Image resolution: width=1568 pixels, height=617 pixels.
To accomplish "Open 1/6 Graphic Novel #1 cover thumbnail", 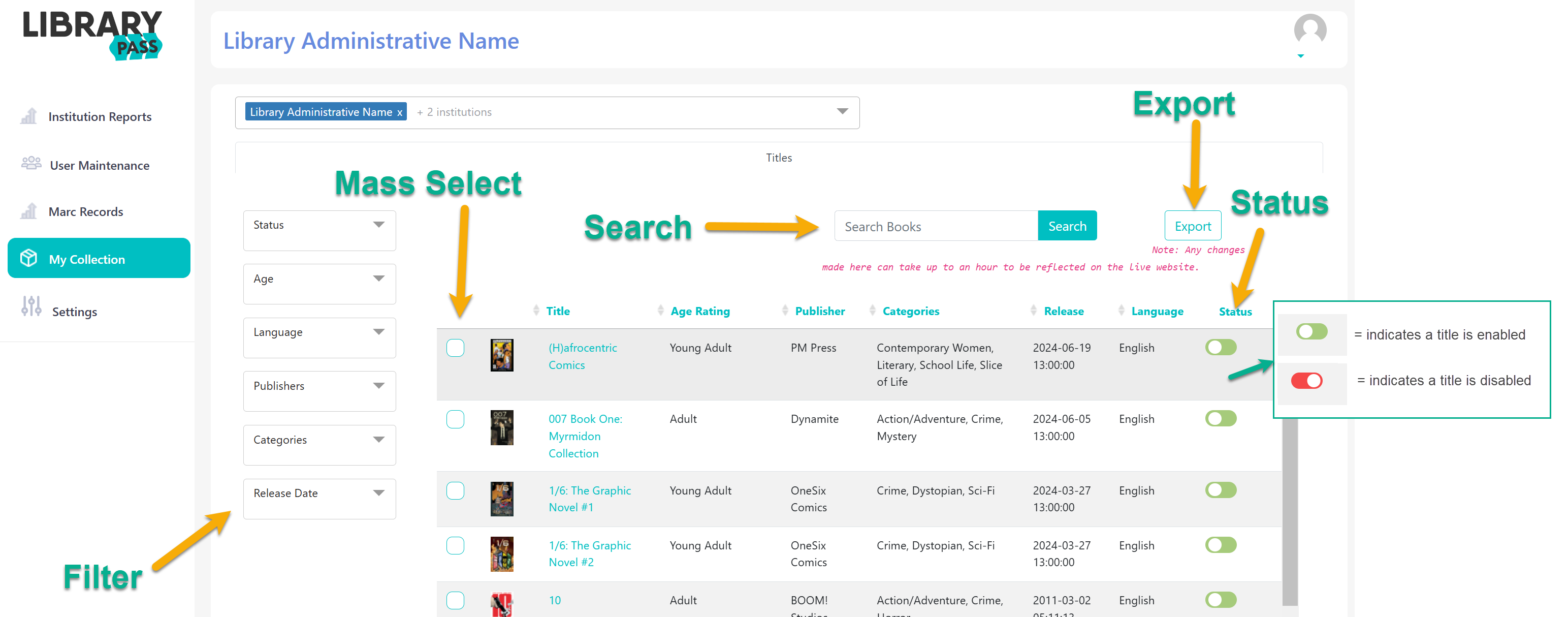I will coord(501,499).
